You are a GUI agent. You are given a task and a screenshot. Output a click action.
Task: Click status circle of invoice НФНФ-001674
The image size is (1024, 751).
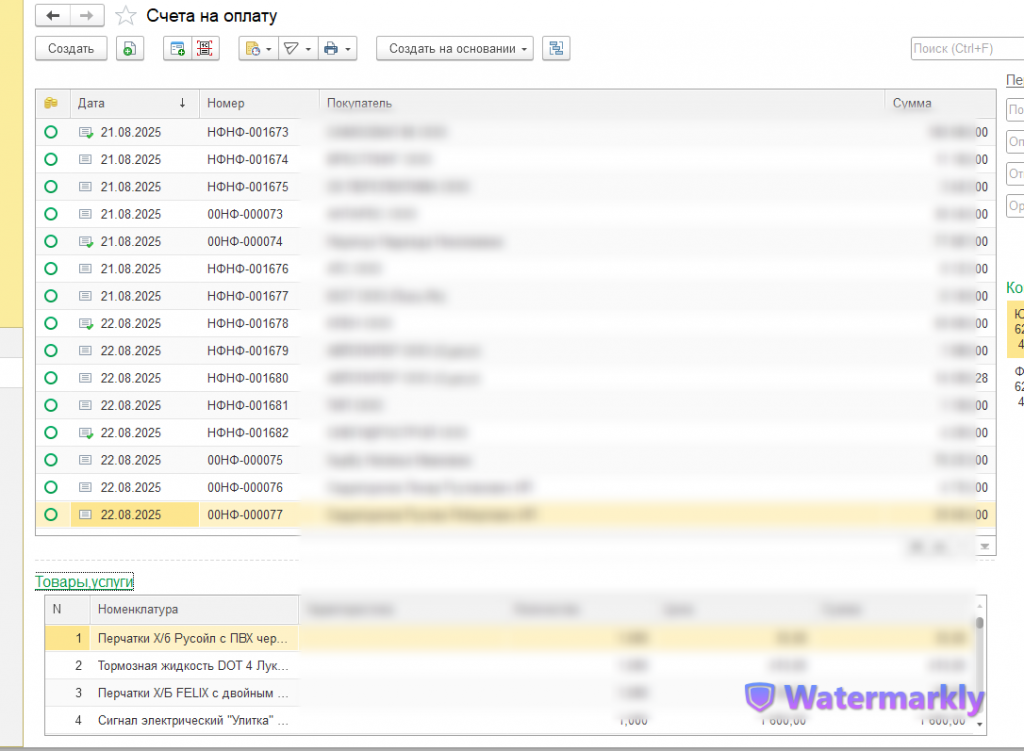pyautogui.click(x=51, y=160)
